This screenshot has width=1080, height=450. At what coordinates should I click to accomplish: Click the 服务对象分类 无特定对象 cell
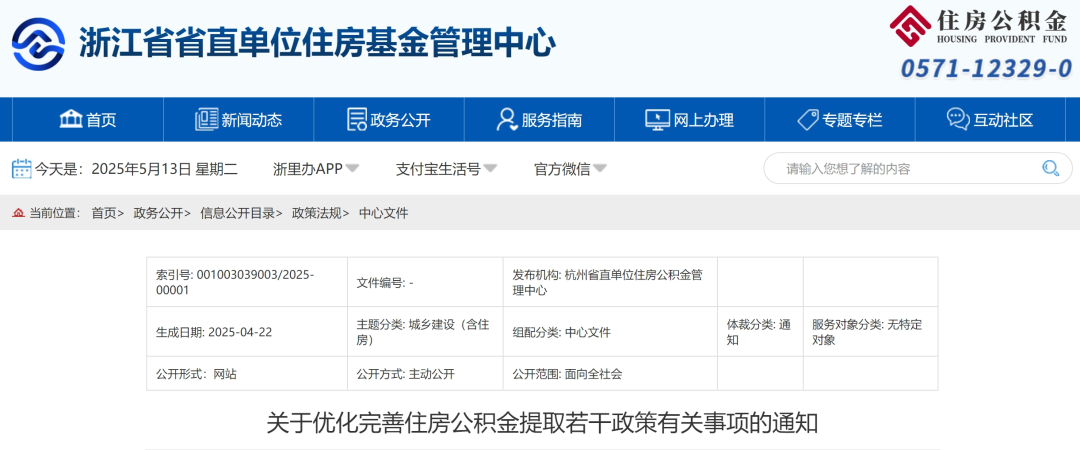pos(871,331)
